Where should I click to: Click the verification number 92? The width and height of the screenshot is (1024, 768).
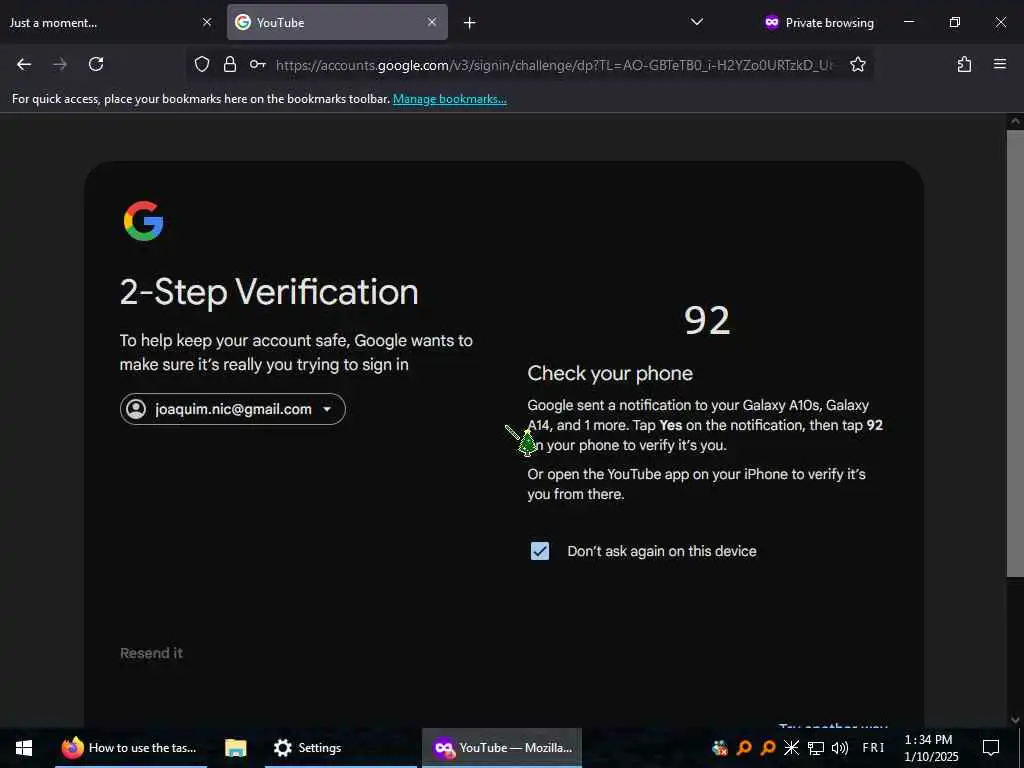pos(707,321)
